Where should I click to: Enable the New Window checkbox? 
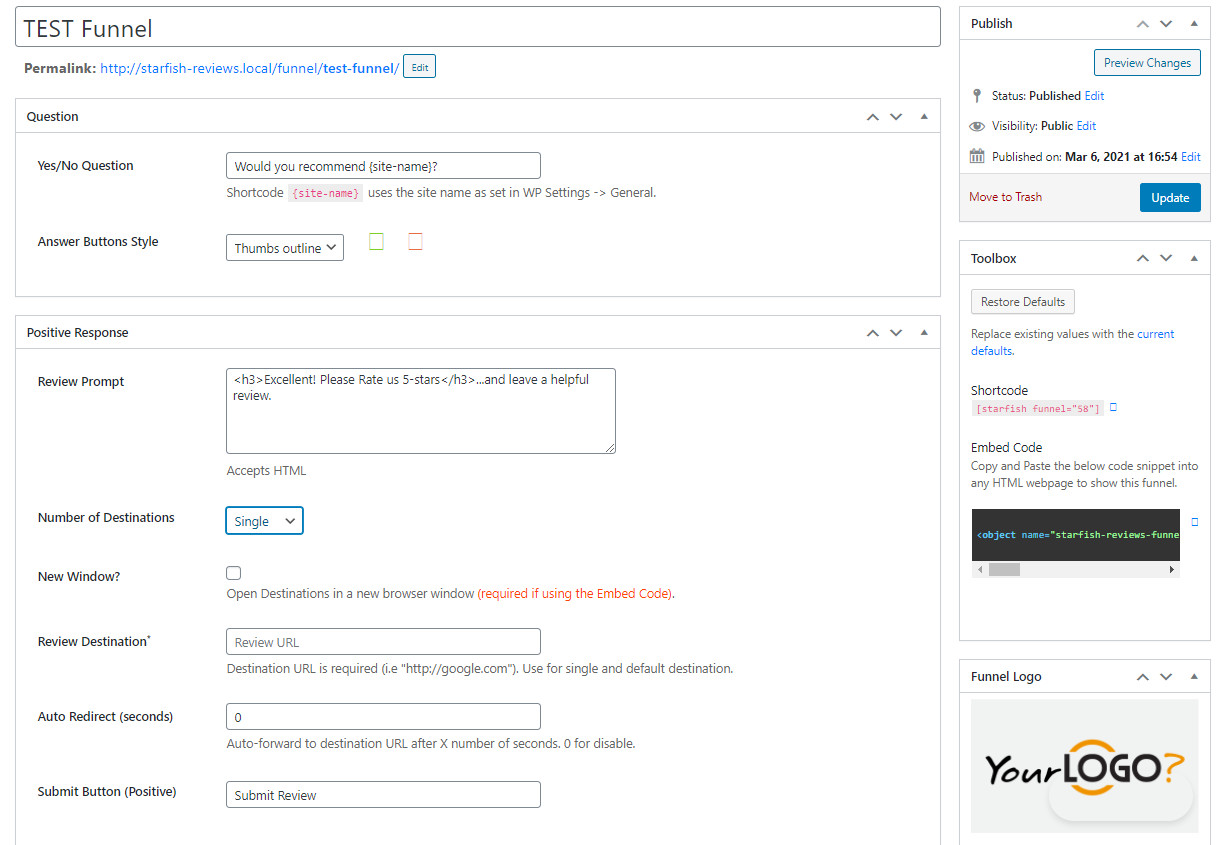233,572
